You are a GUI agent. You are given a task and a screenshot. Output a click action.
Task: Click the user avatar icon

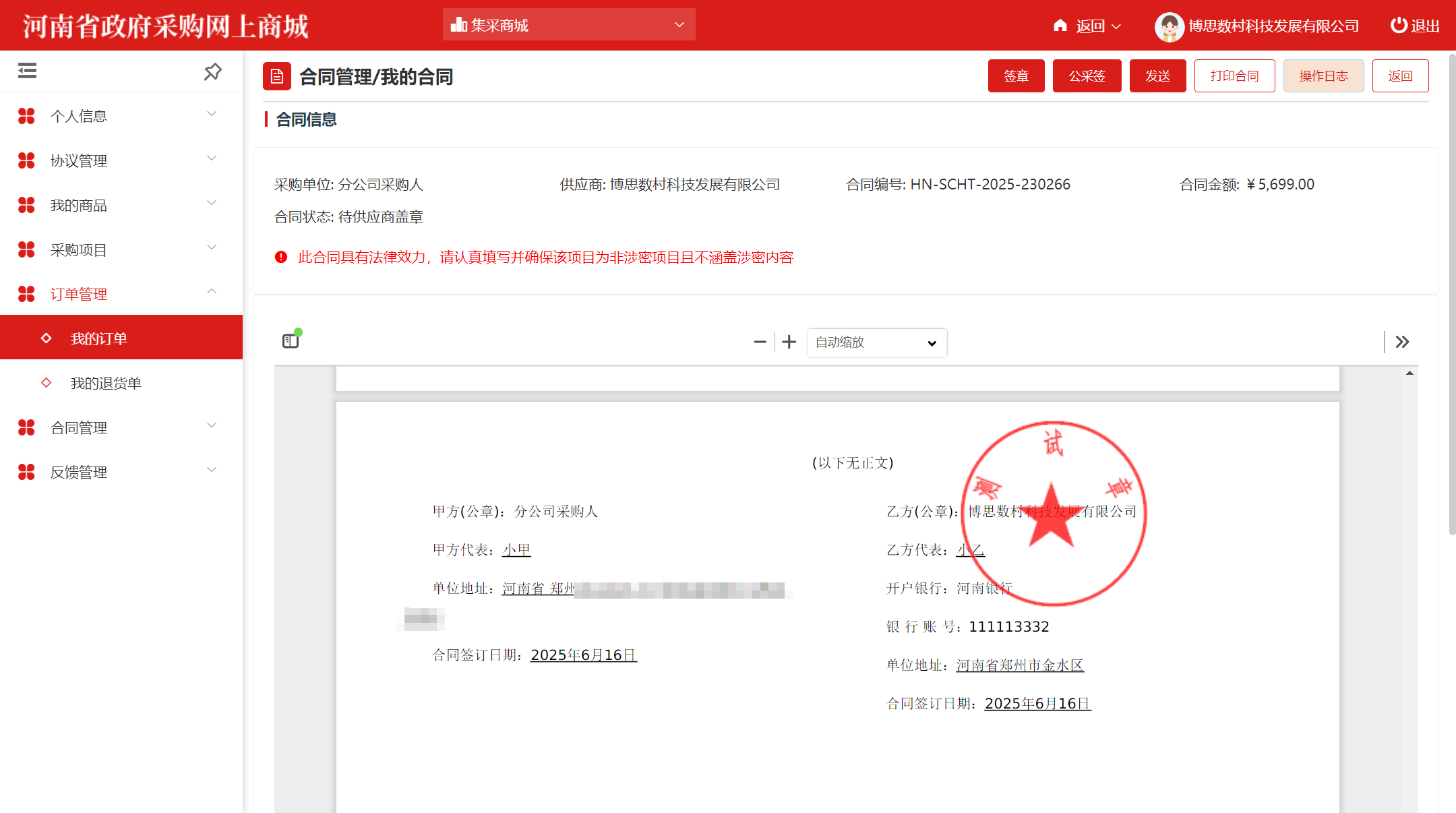point(1169,26)
